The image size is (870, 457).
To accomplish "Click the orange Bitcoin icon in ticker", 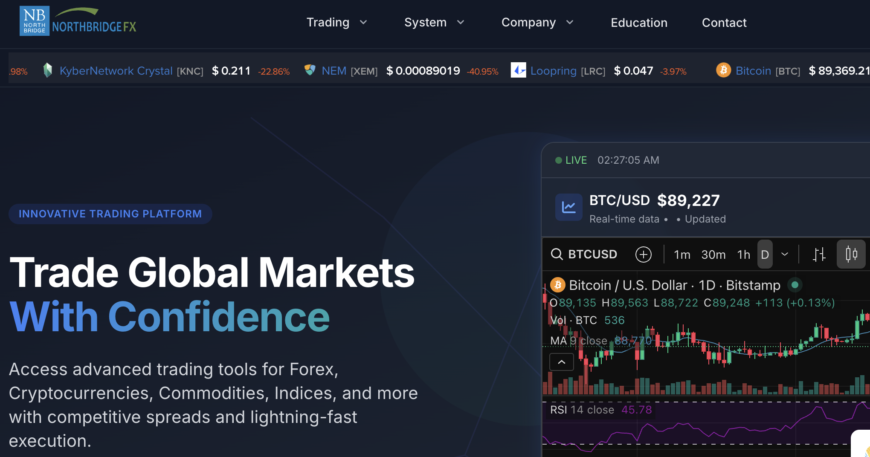I will [723, 70].
